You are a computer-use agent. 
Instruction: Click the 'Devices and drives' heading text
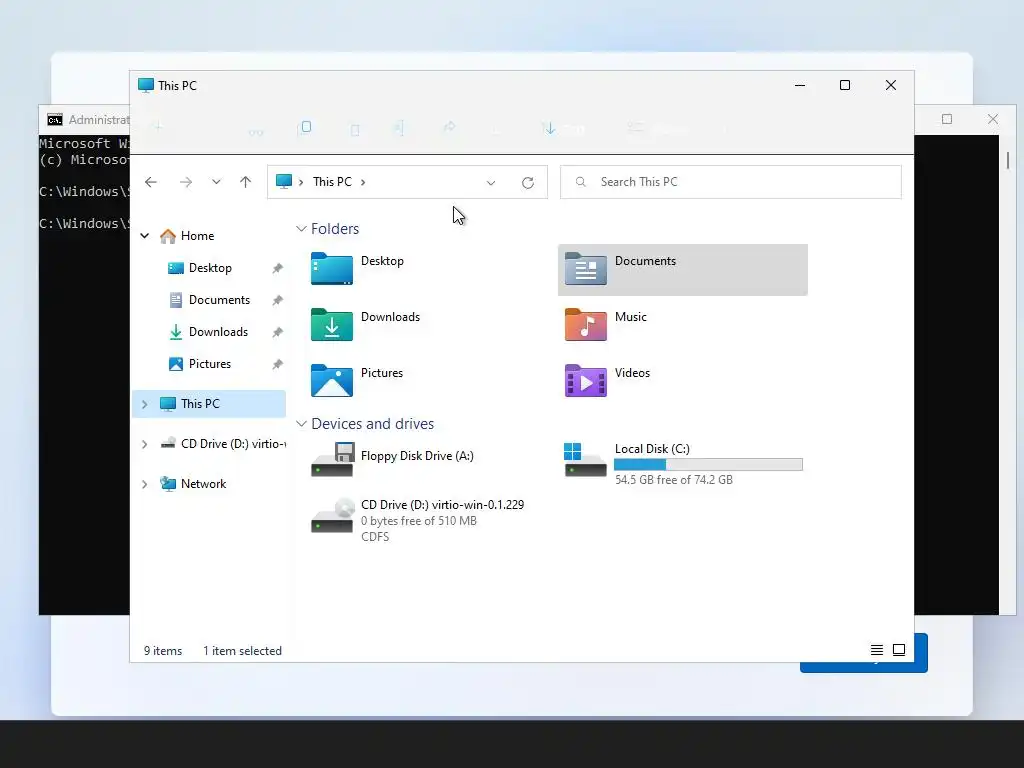372,424
